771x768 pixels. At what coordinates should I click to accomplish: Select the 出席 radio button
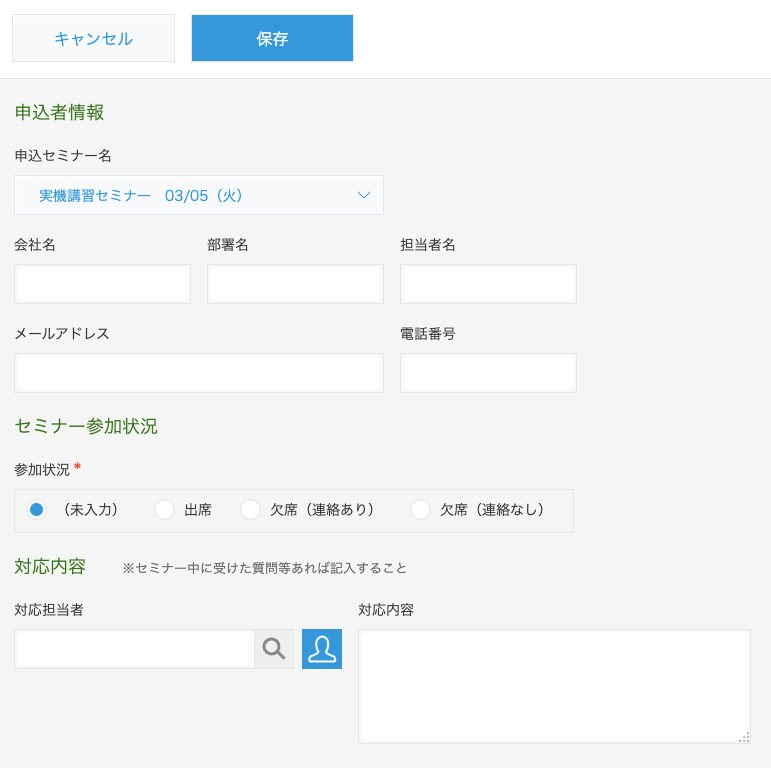coord(164,509)
